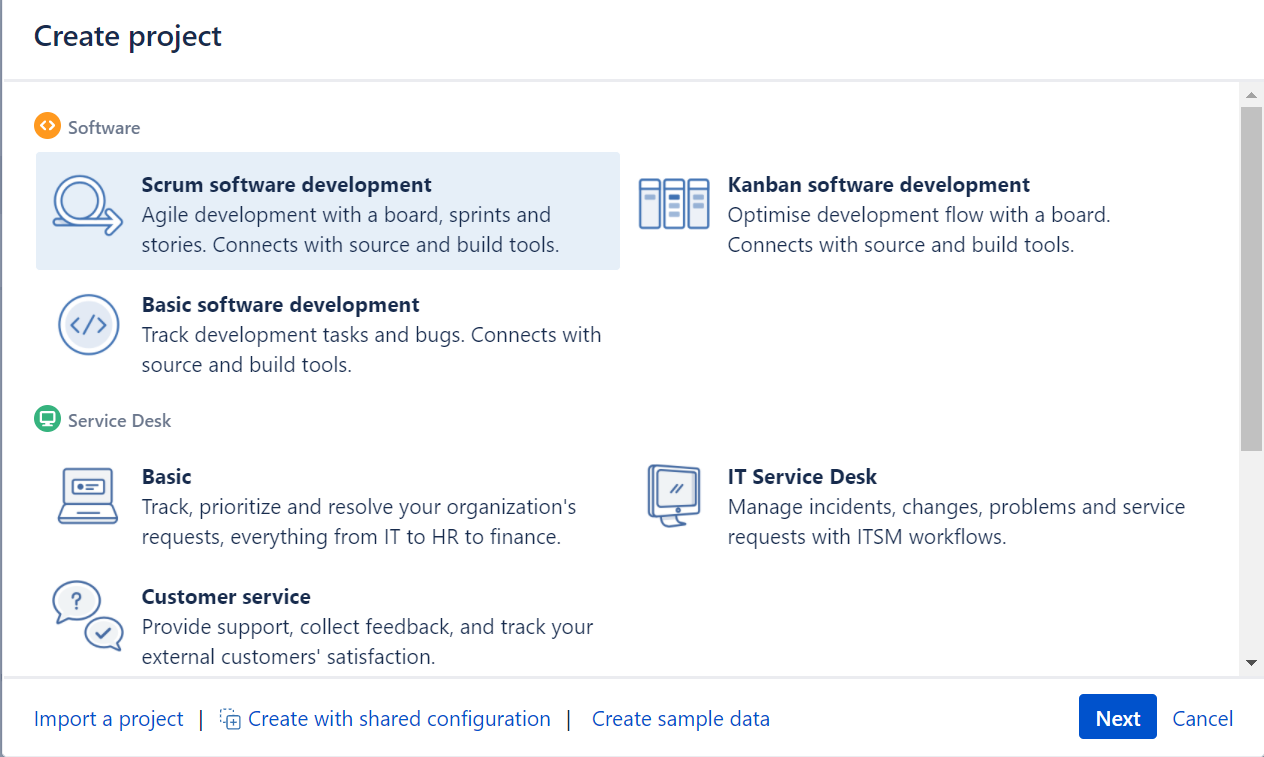1264x757 pixels.
Task: Click the Service Desk Basic laptop icon
Action: pyautogui.click(x=88, y=496)
